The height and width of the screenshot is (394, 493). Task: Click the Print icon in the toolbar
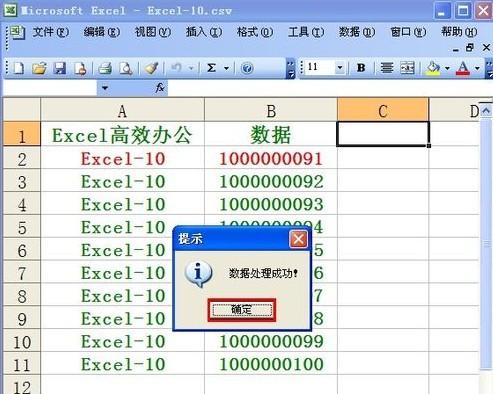tap(105, 68)
